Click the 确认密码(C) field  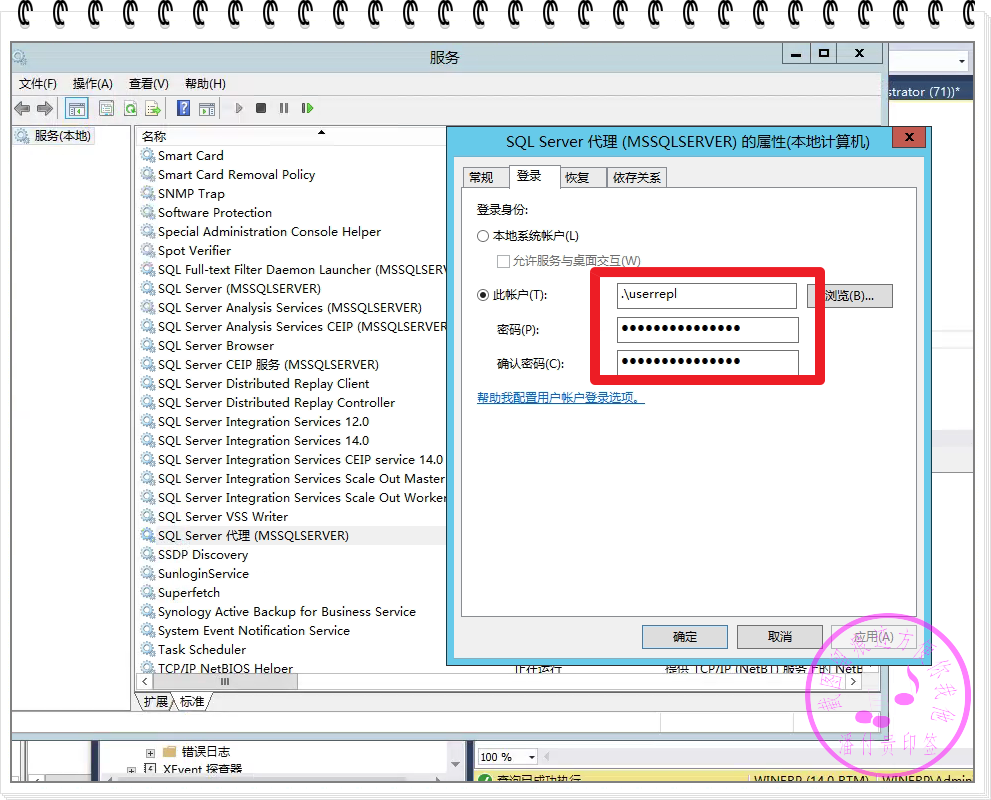[707, 363]
